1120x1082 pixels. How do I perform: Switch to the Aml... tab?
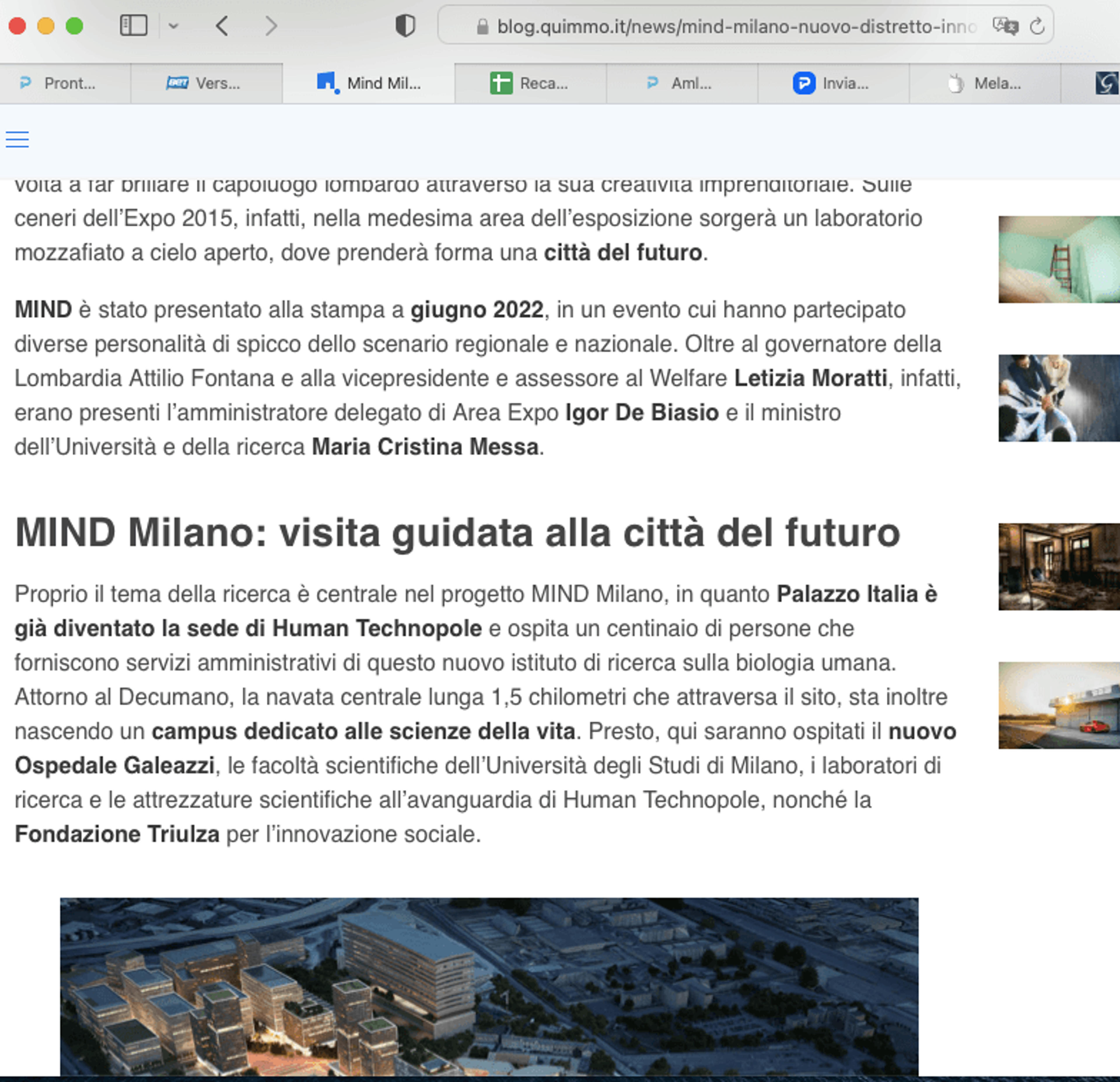(682, 83)
